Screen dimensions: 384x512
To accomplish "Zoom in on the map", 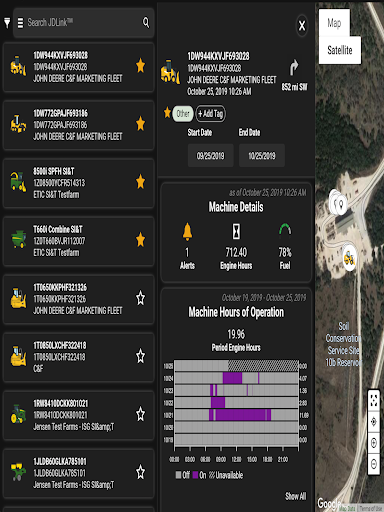I will click(374, 443).
